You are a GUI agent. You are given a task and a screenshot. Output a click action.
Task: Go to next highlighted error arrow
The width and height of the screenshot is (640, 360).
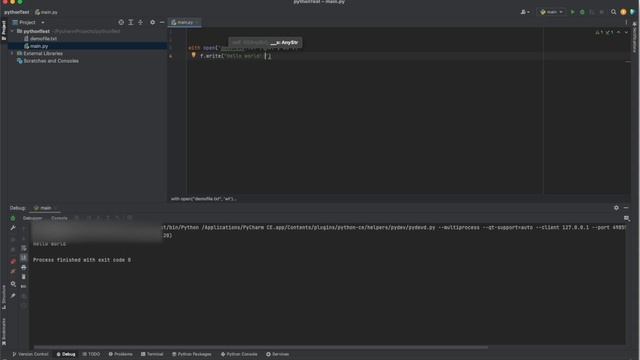[x=626, y=32]
